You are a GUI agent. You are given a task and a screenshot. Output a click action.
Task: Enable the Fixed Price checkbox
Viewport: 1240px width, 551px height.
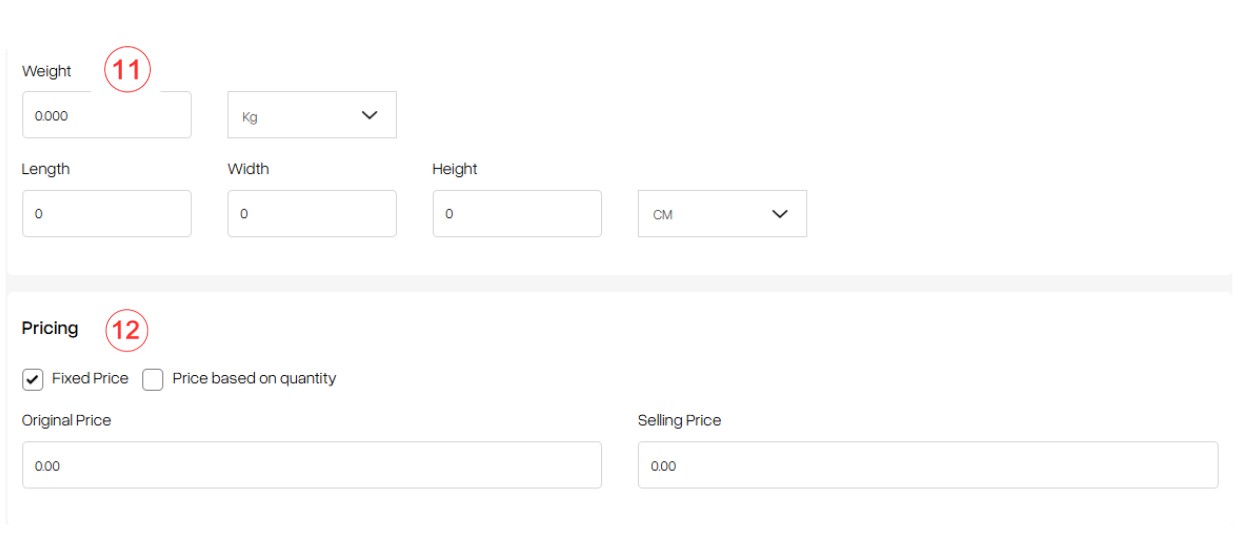coord(32,380)
